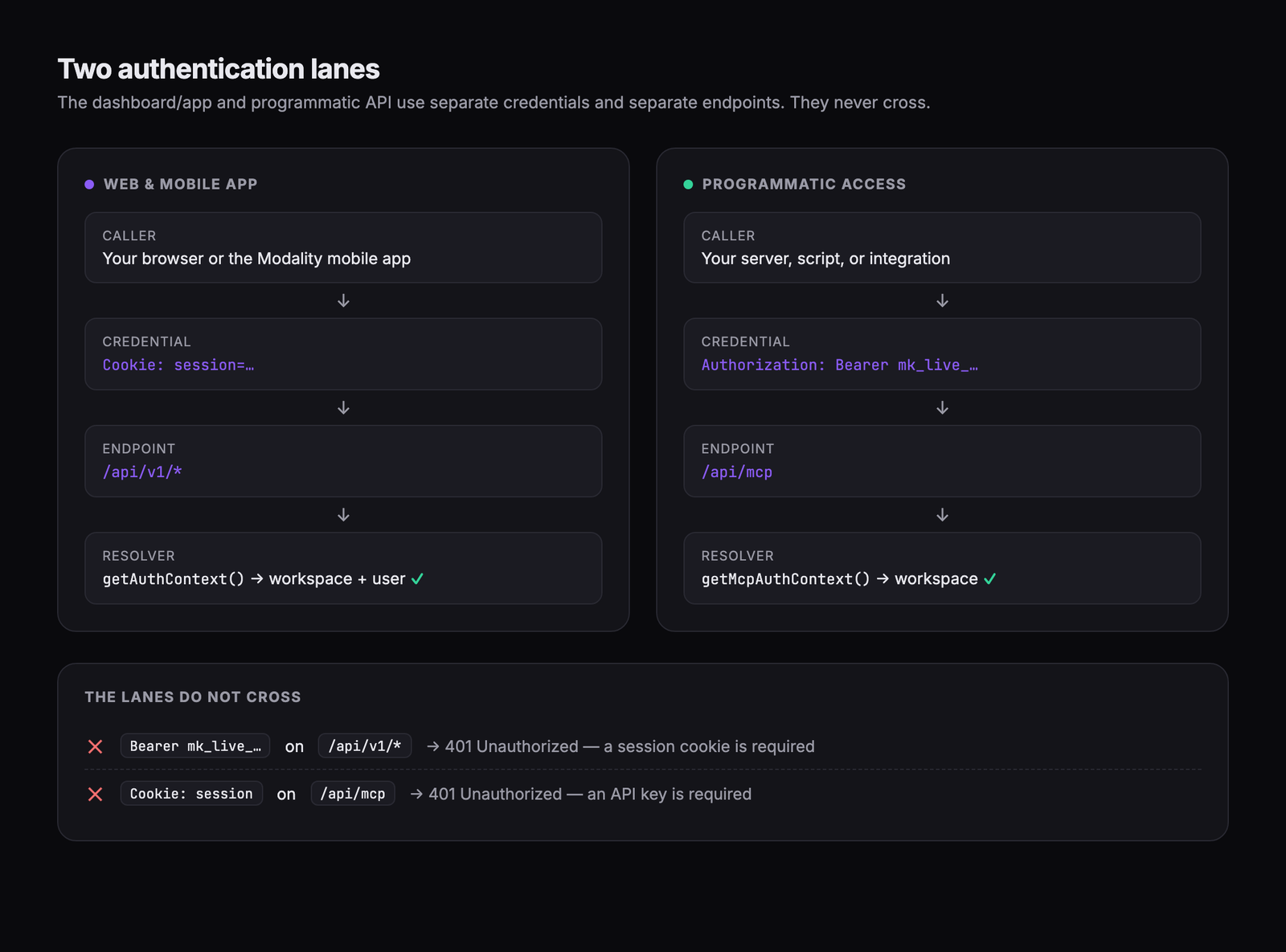1286x952 pixels.
Task: Click the Cookie: session code chip
Action: point(191,793)
